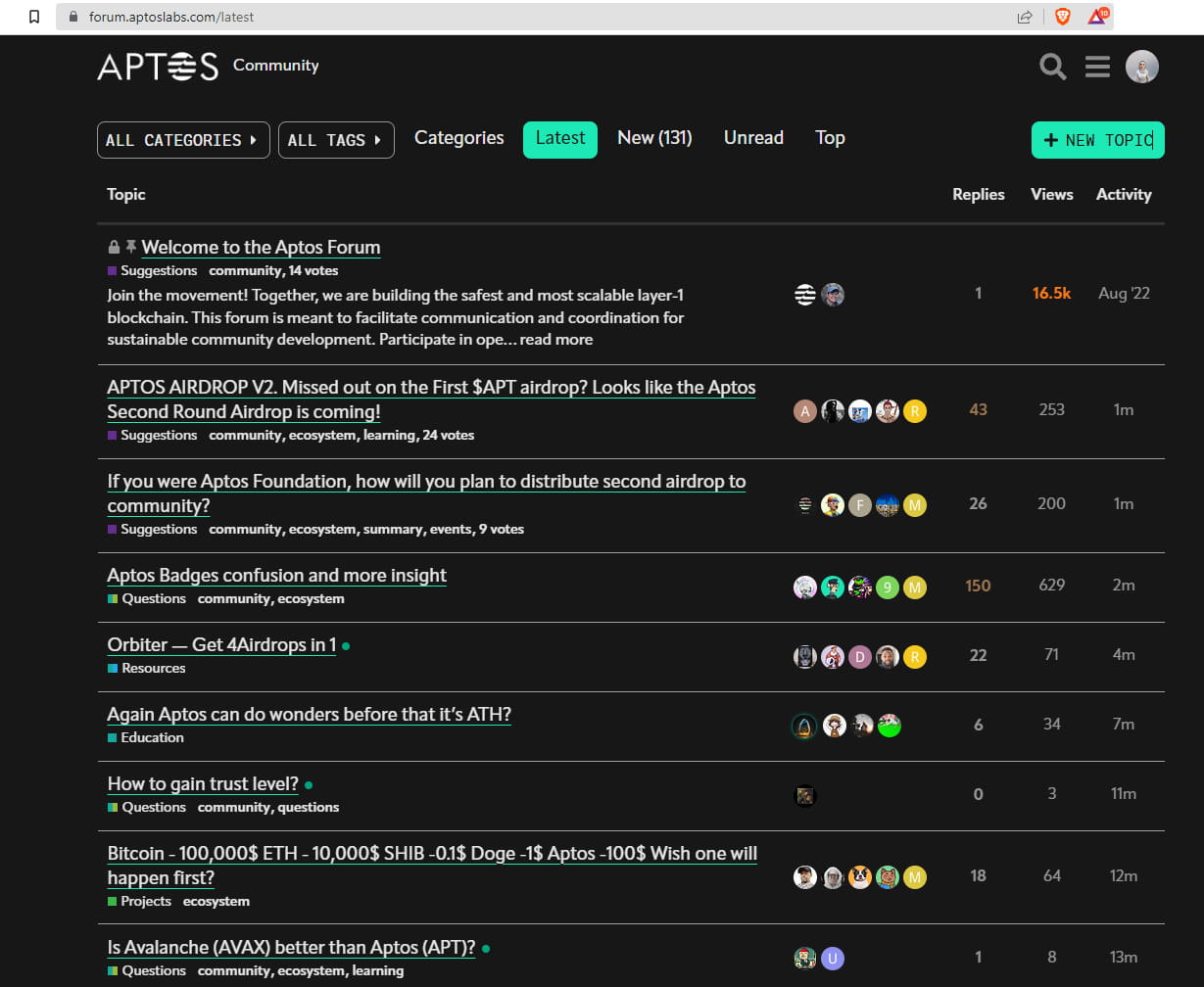Open the forum search
The image size is (1204, 987).
(1051, 67)
